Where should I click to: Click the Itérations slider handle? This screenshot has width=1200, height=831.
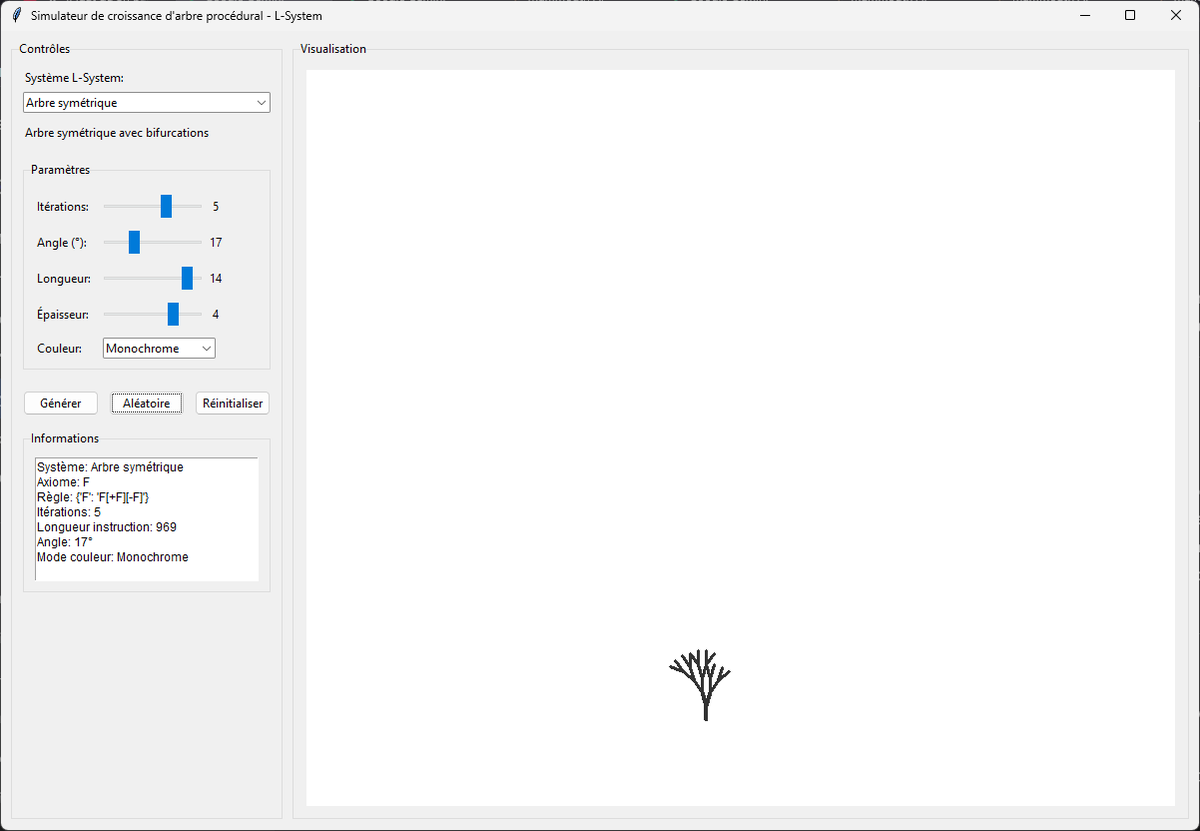click(x=166, y=206)
